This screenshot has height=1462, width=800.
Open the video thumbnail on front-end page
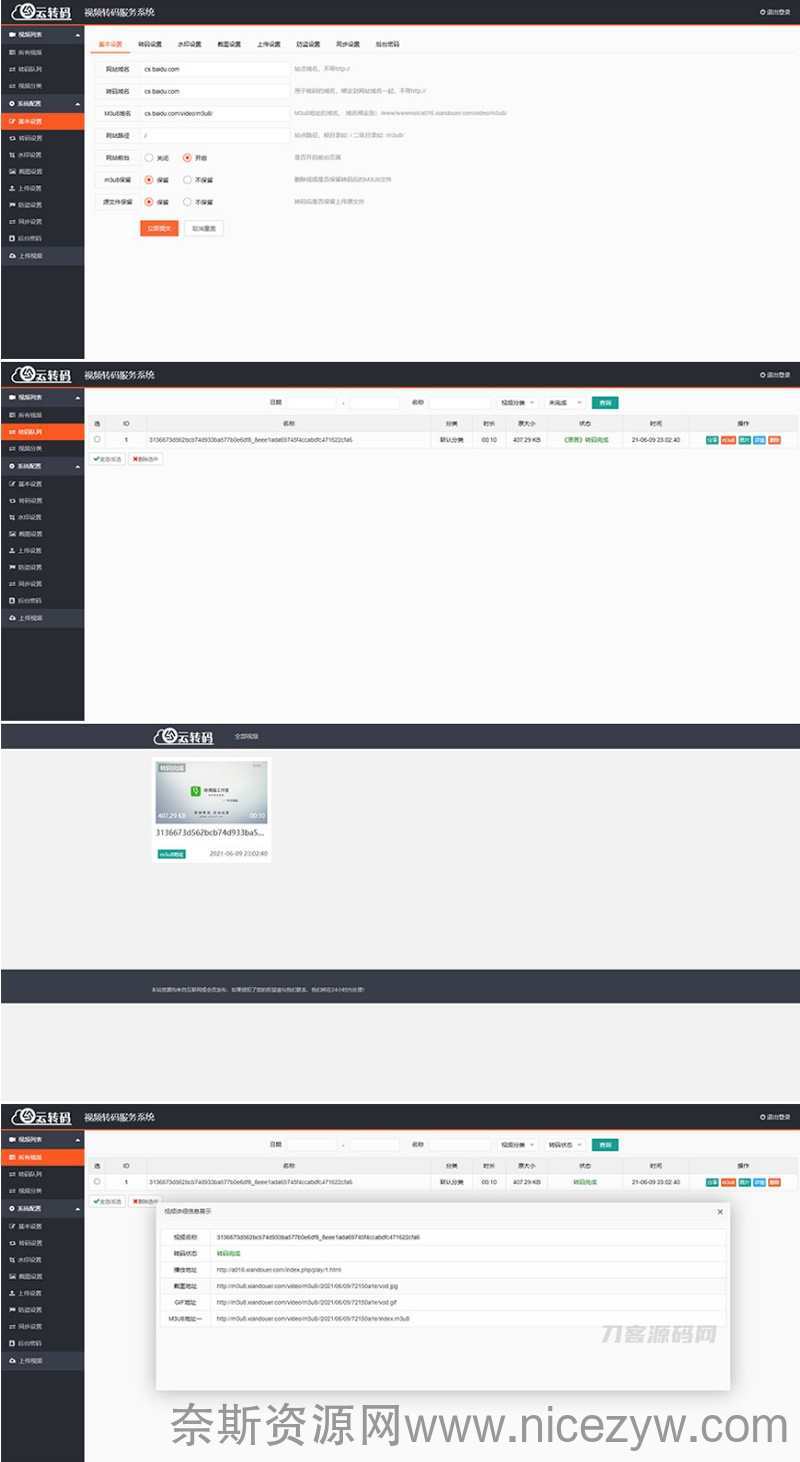211,790
